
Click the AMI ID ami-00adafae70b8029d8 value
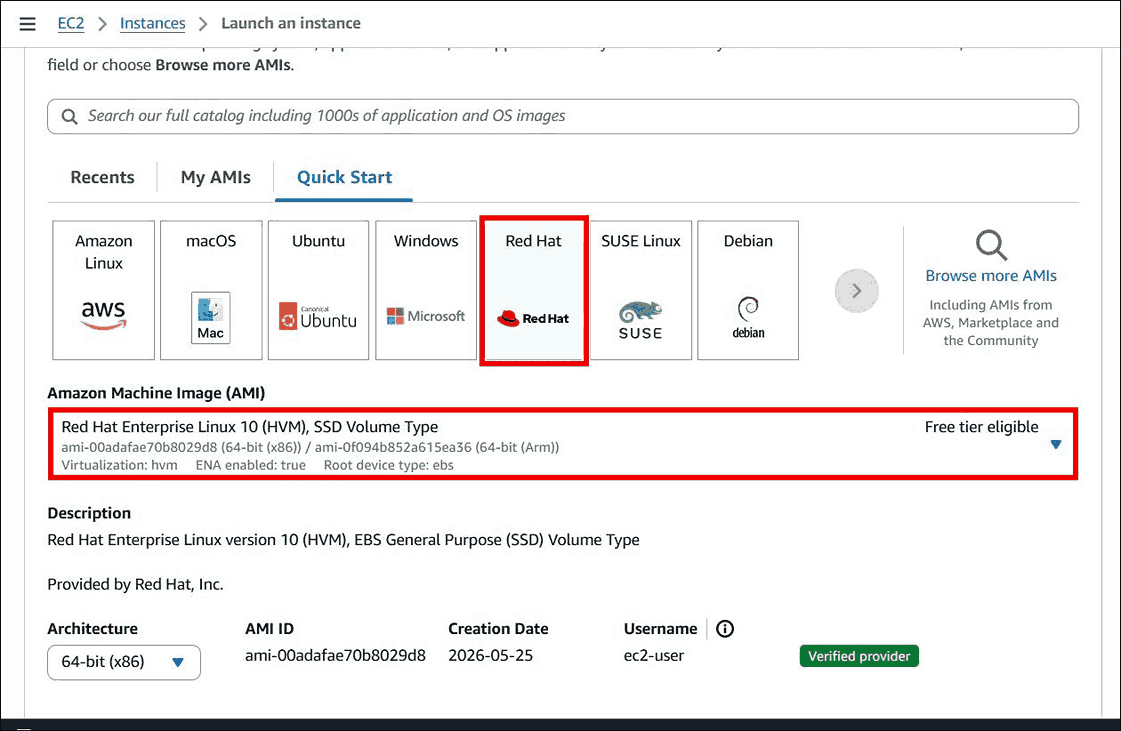pyautogui.click(x=335, y=656)
